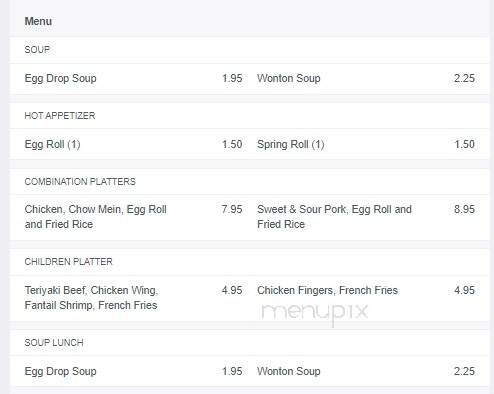Click the Menu heading
Screen dimensions: 494x394
[38, 21]
